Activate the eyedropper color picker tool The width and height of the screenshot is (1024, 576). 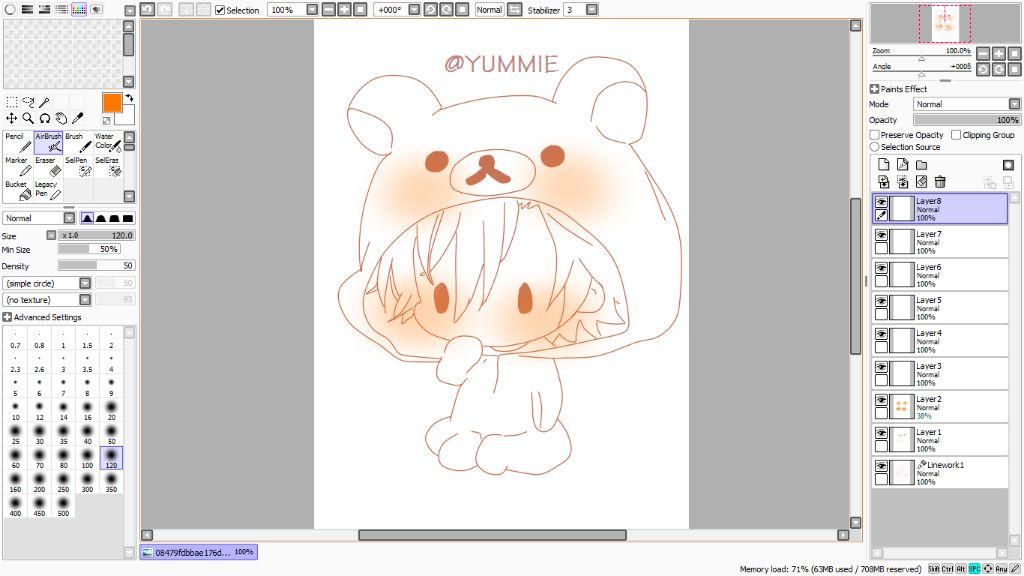pos(77,118)
